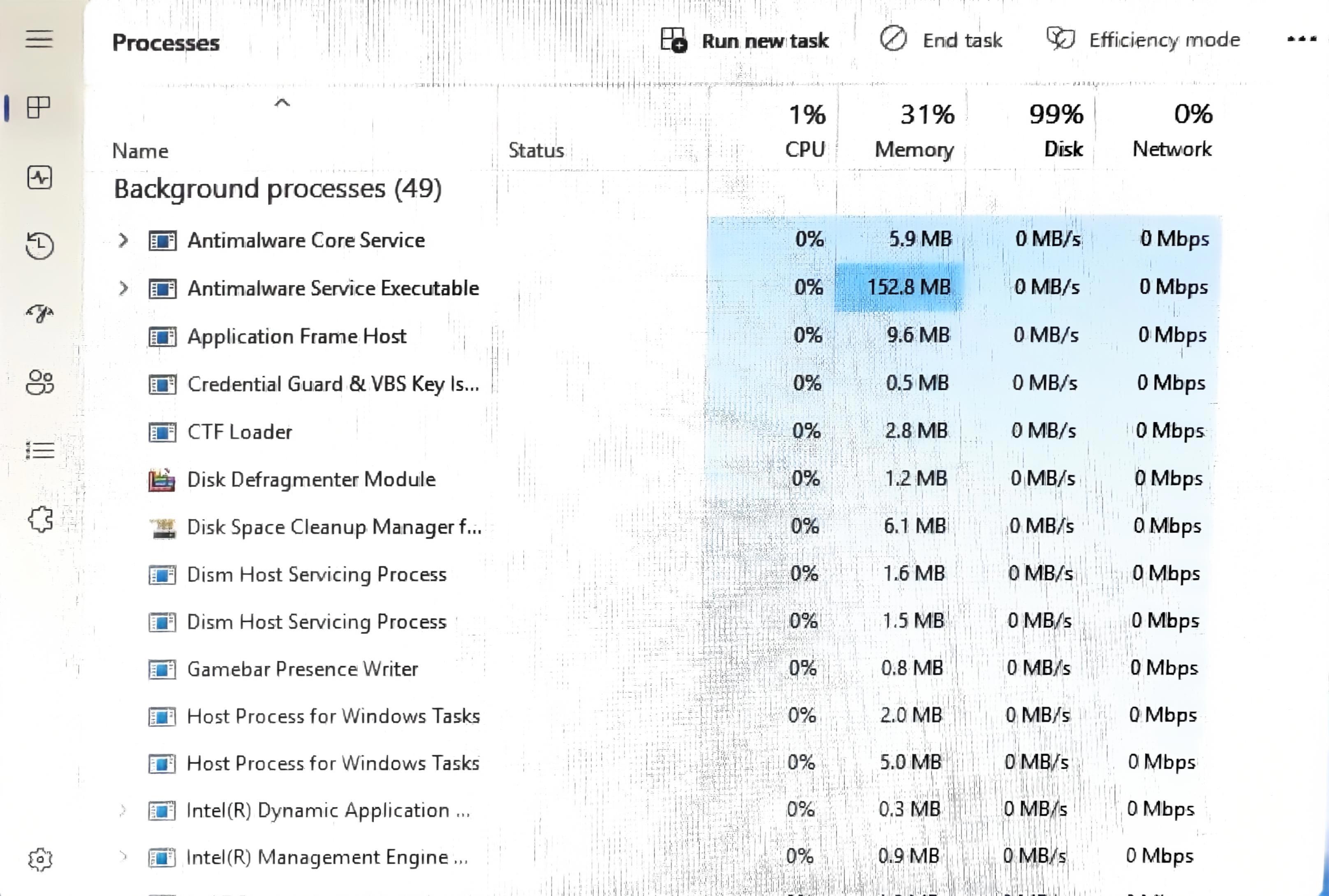Click End task button
Image resolution: width=1329 pixels, height=896 pixels.
click(x=941, y=39)
